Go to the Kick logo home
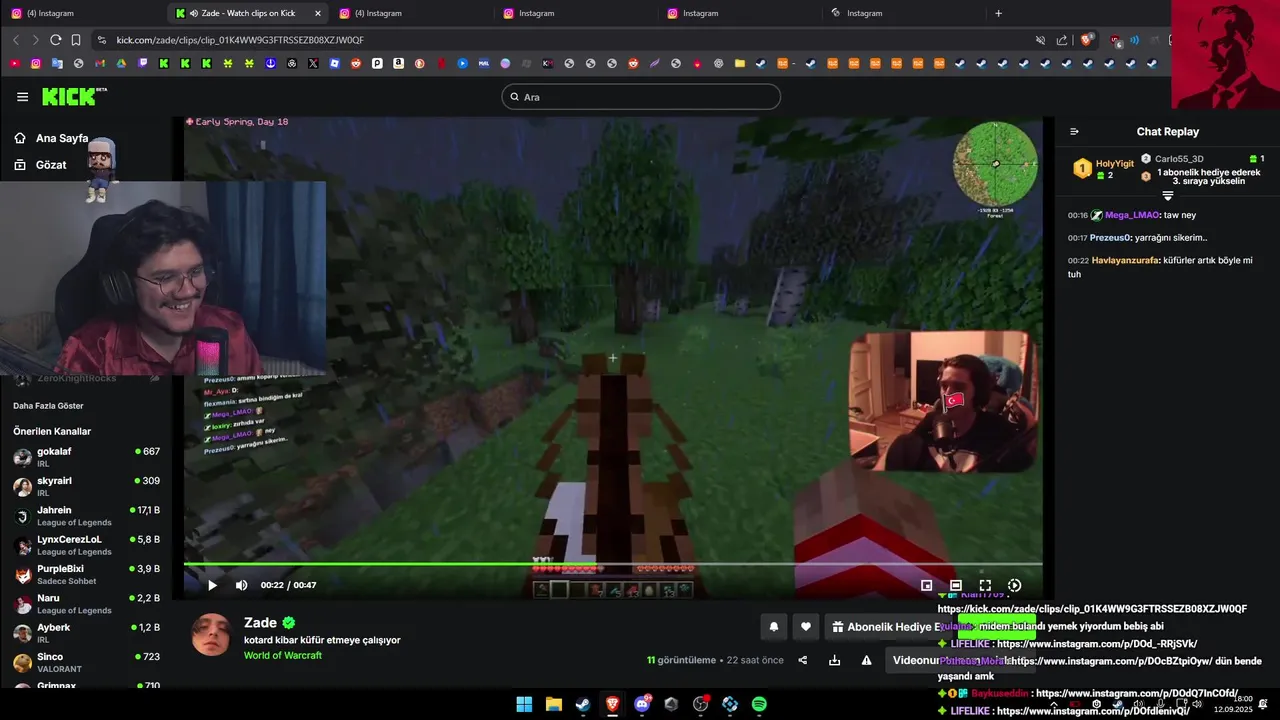The image size is (1280, 720). pos(74,97)
